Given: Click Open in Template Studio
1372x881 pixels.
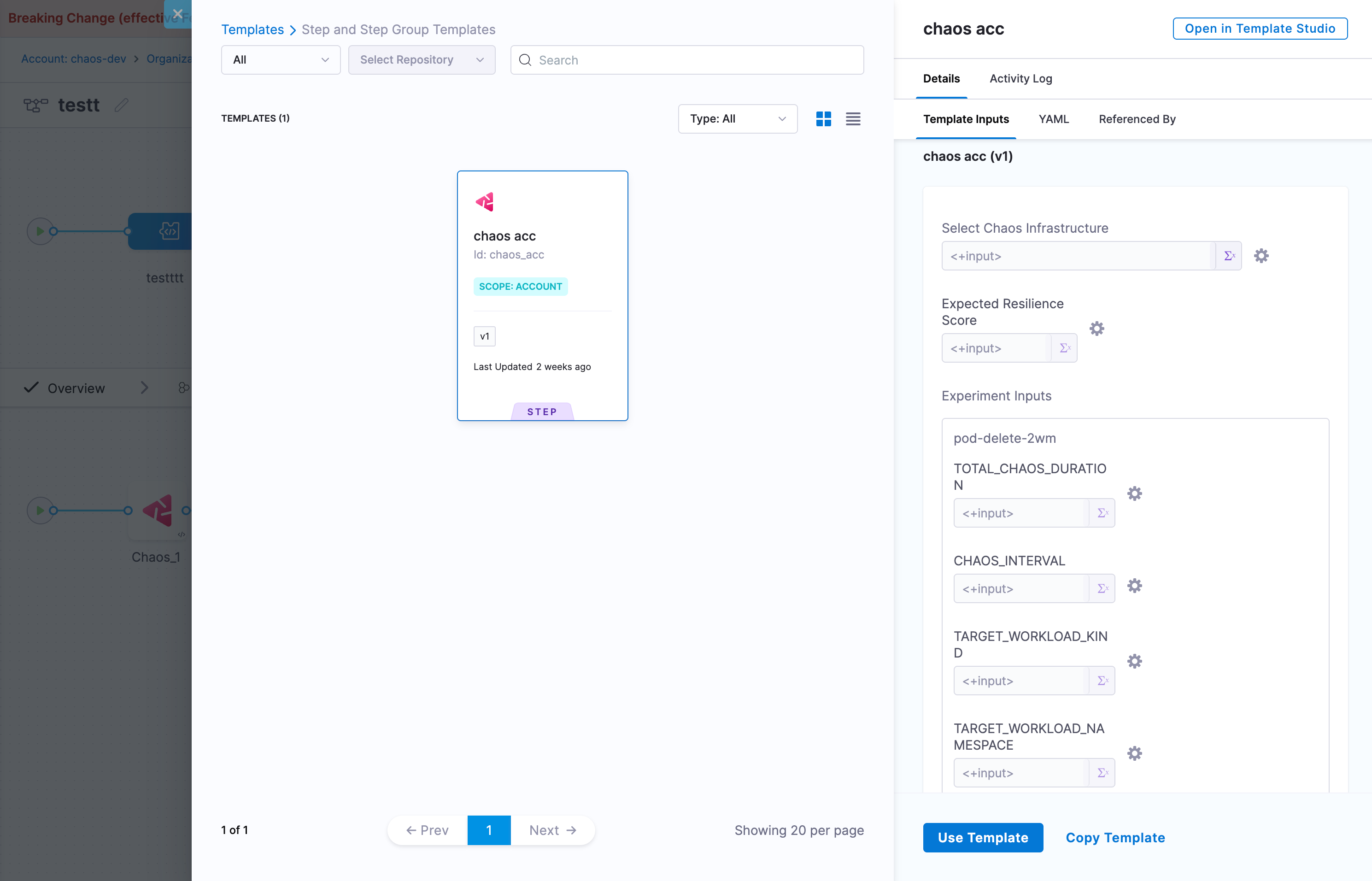Looking at the screenshot, I should click(x=1259, y=29).
